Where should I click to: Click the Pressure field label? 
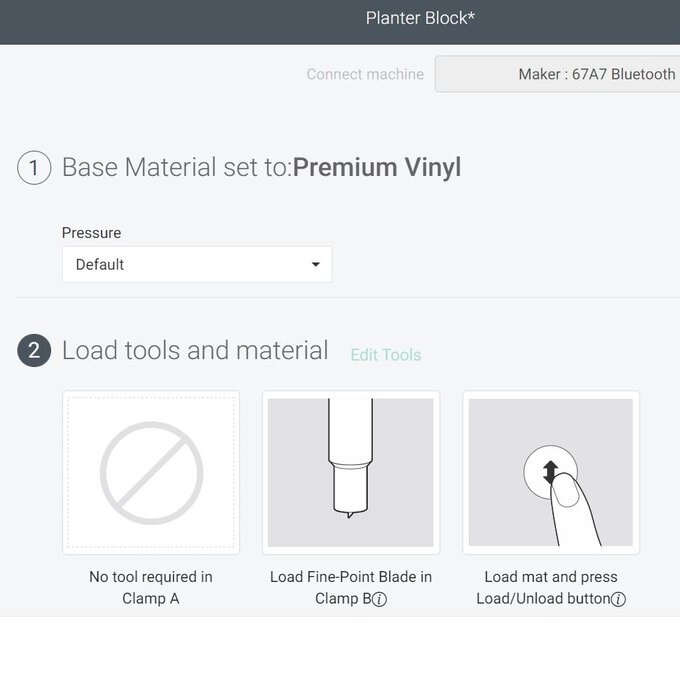(x=91, y=233)
